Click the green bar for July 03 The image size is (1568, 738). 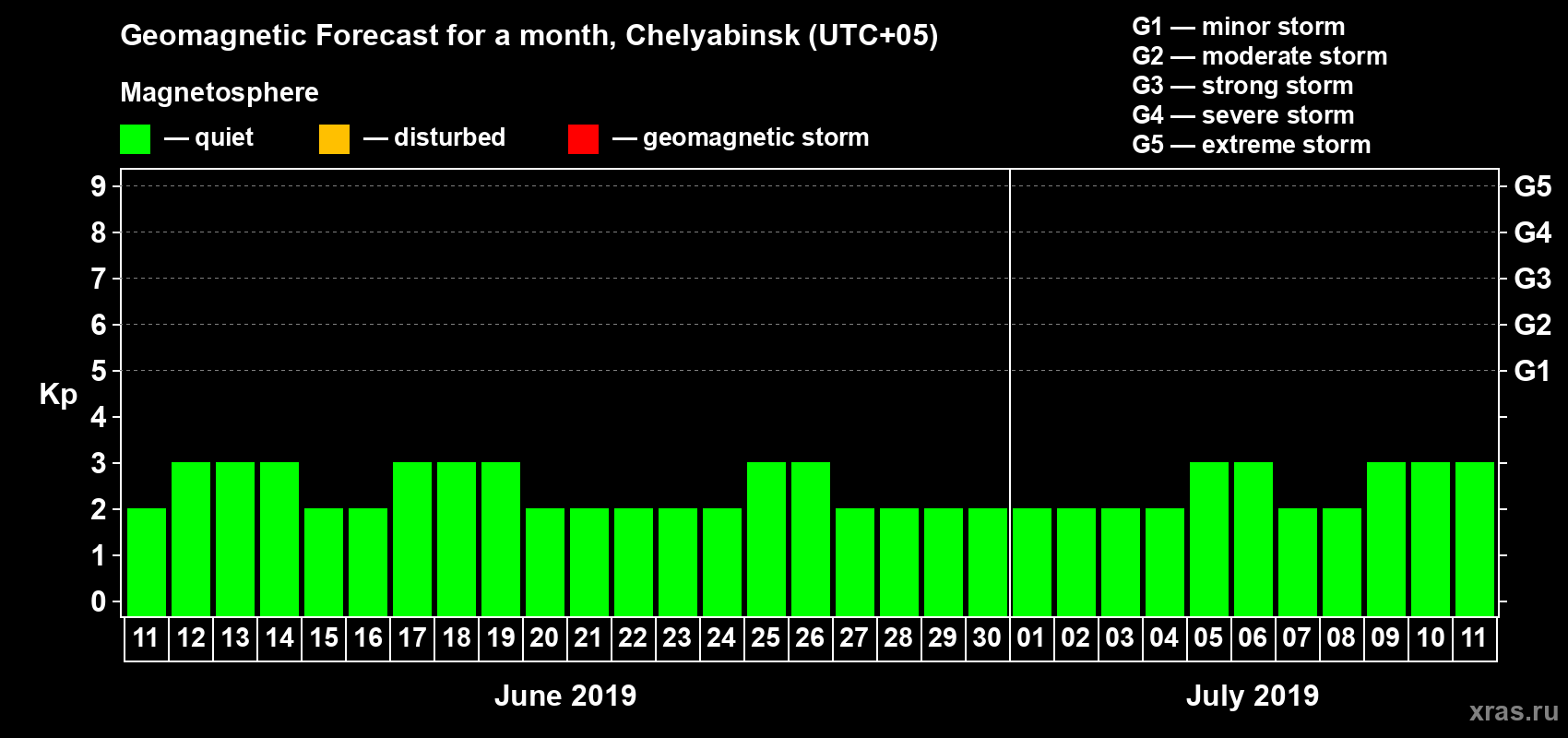click(1121, 562)
